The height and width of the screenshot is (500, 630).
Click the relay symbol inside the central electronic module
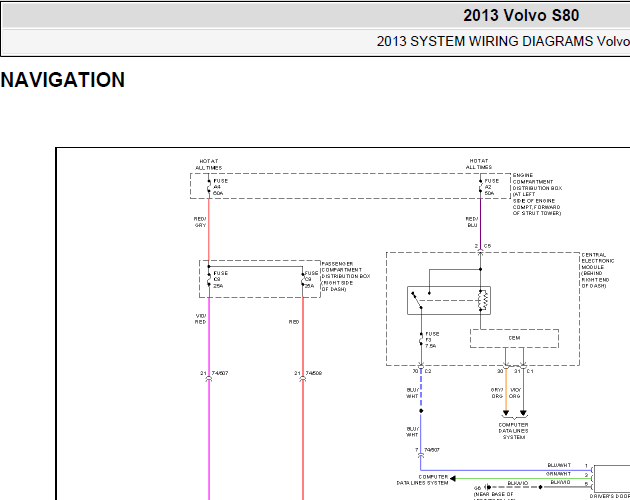(x=449, y=300)
